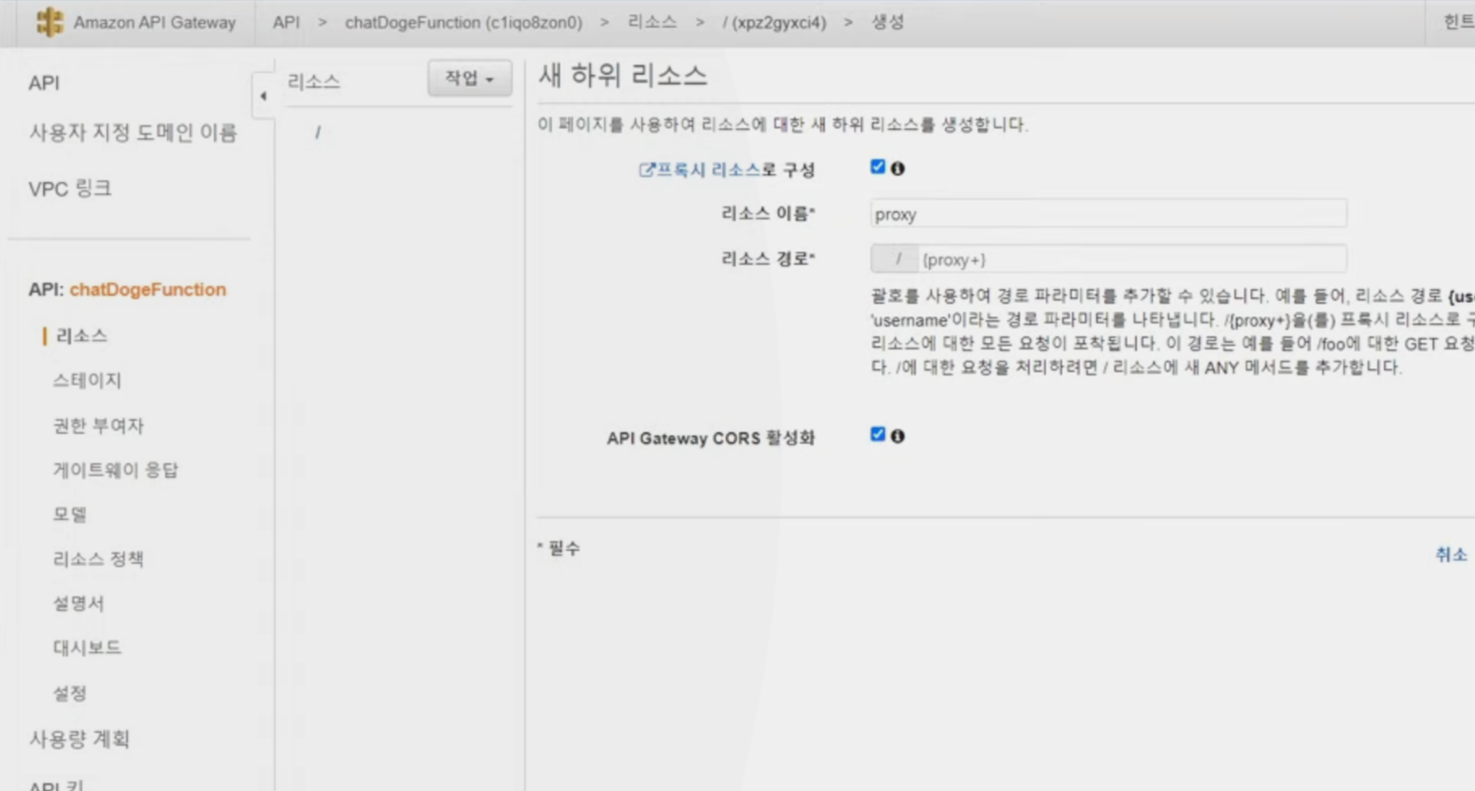Open / (xpz2gyxci4) breadcrumb link
The width and height of the screenshot is (1475, 791).
tap(774, 22)
